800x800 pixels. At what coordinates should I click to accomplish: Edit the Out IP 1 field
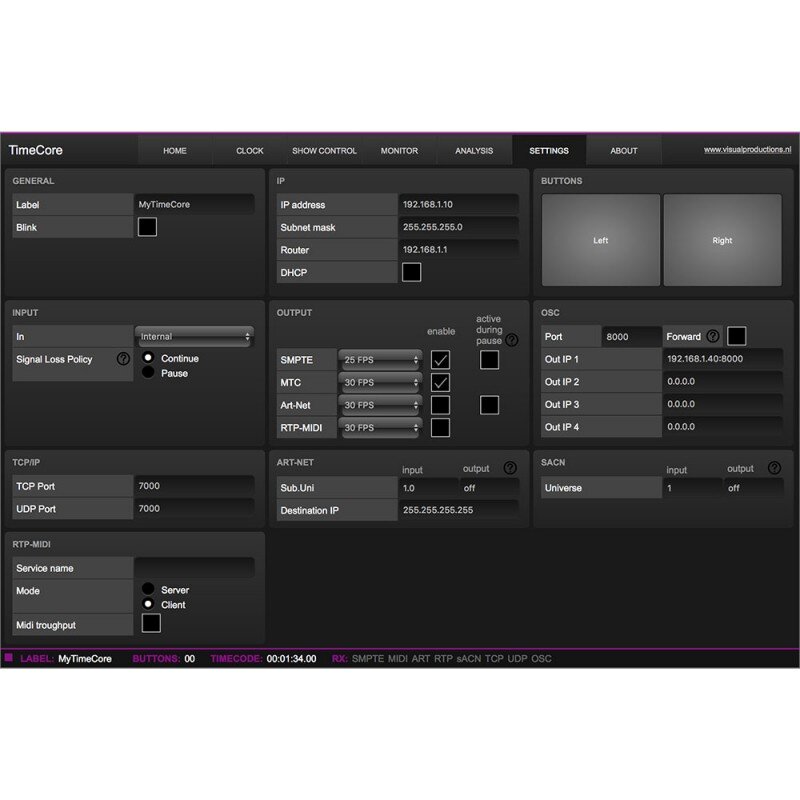(x=722, y=359)
